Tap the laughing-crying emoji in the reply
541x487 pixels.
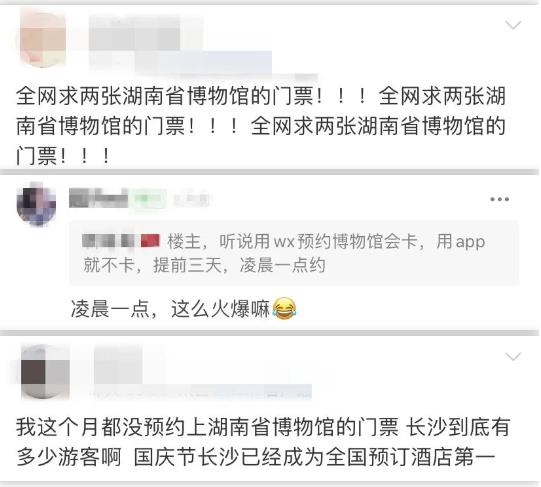[x=284, y=308]
